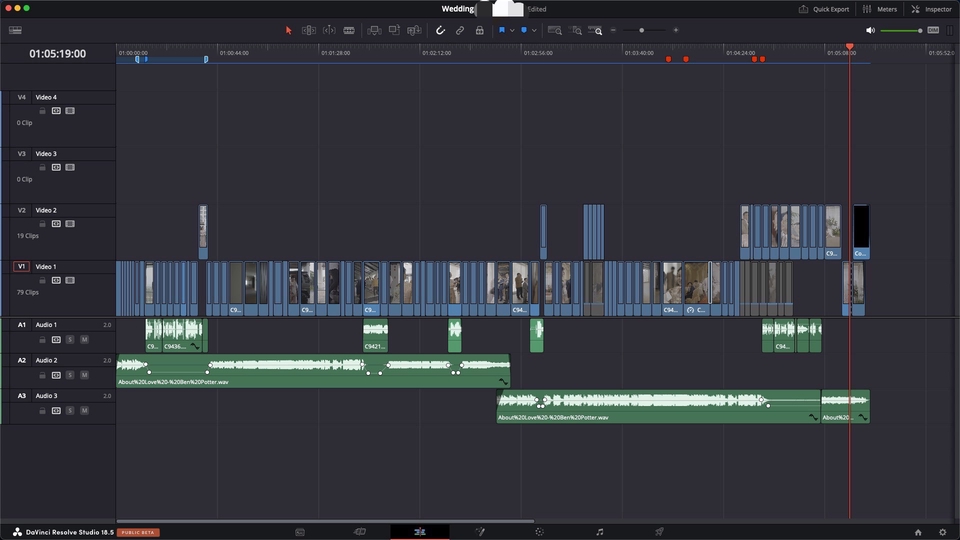This screenshot has height=540, width=960.
Task: Open the Project Manager home icon
Action: coord(918,533)
